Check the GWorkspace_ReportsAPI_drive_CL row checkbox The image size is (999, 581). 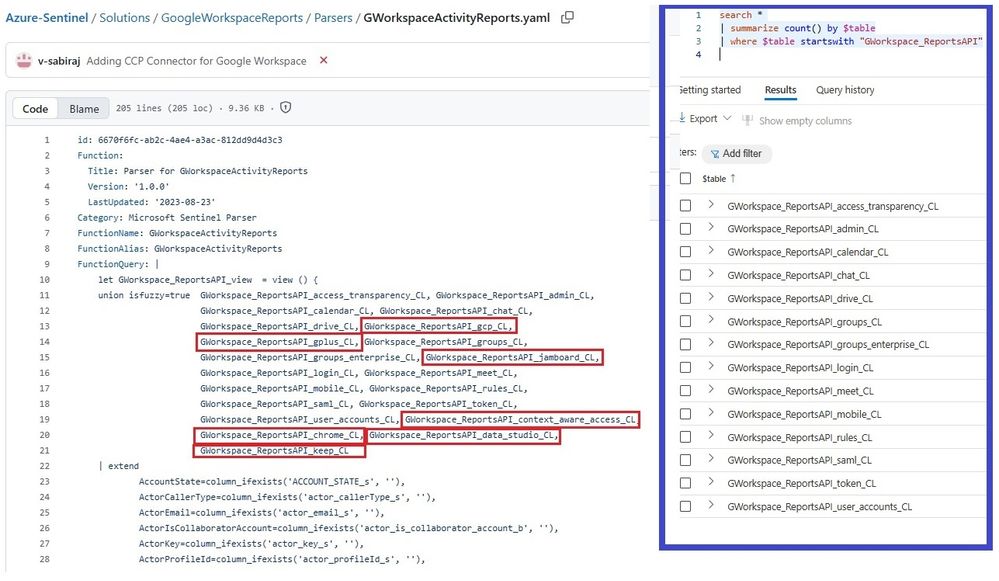coord(686,298)
